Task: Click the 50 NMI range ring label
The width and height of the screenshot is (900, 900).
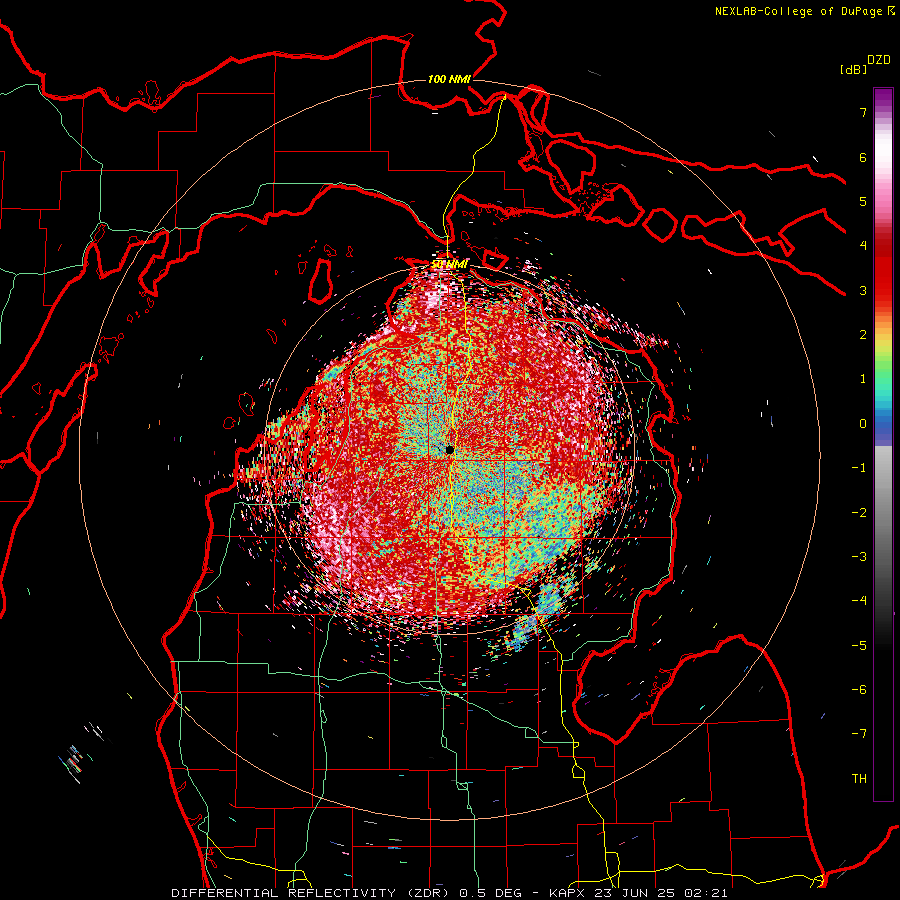Action: tap(449, 264)
